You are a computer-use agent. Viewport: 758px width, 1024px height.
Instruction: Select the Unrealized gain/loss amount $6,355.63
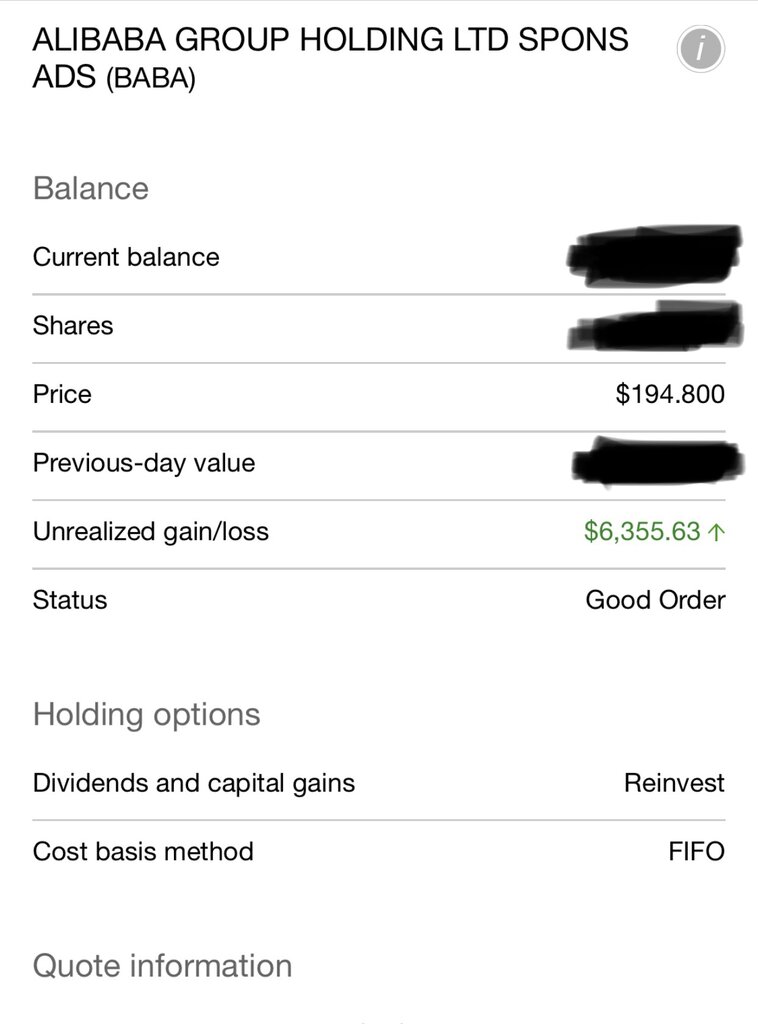pyautogui.click(x=642, y=532)
